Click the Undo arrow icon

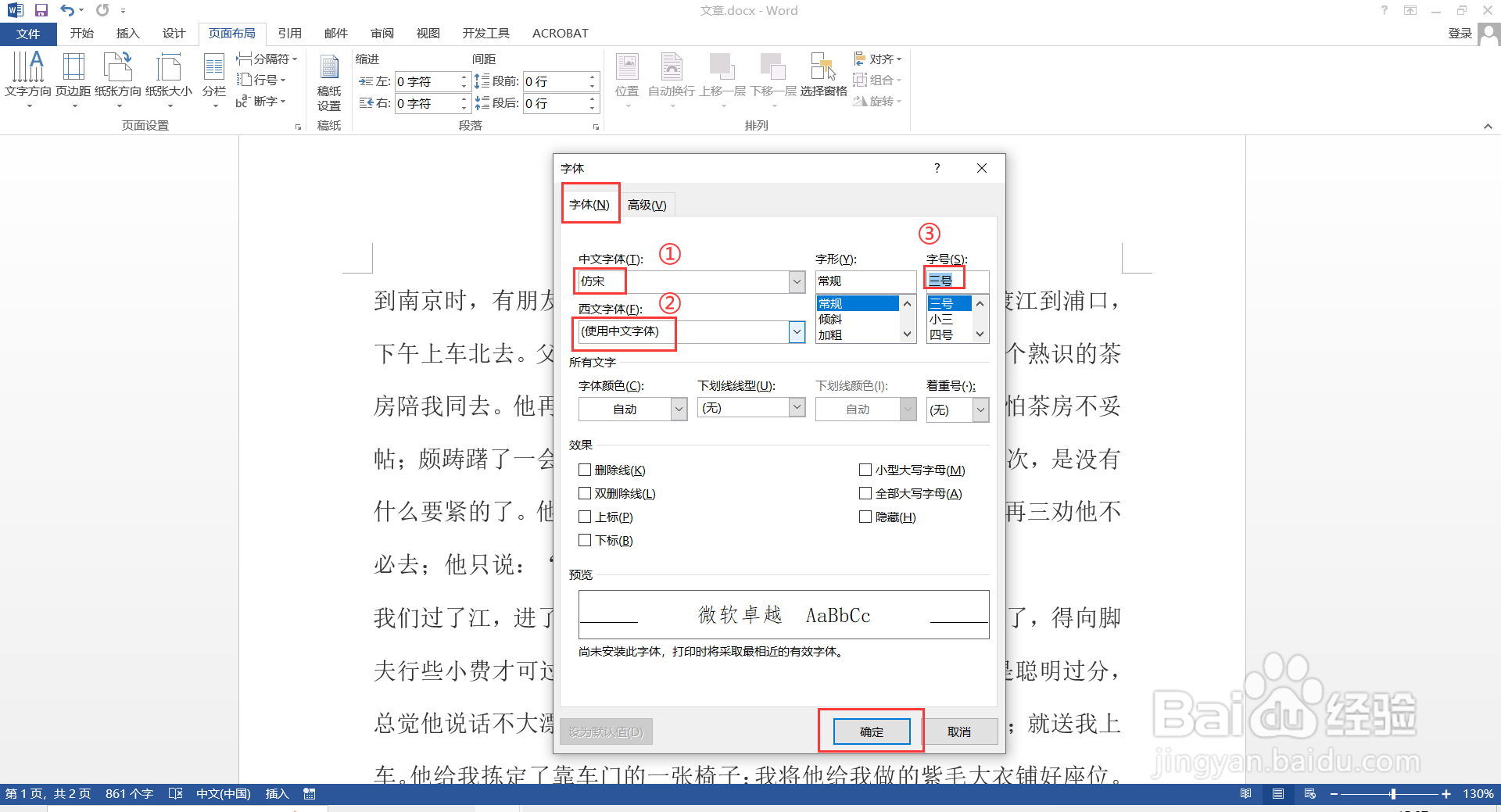pyautogui.click(x=68, y=10)
